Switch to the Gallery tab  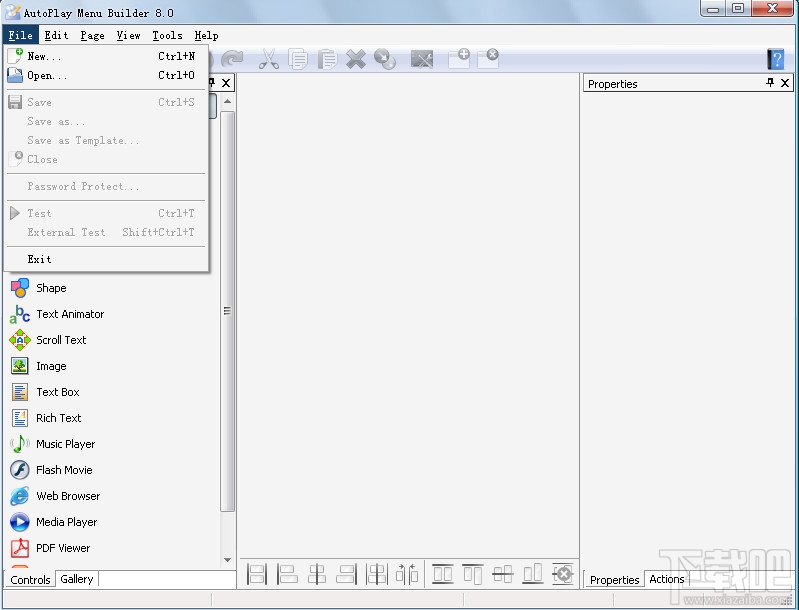point(76,579)
